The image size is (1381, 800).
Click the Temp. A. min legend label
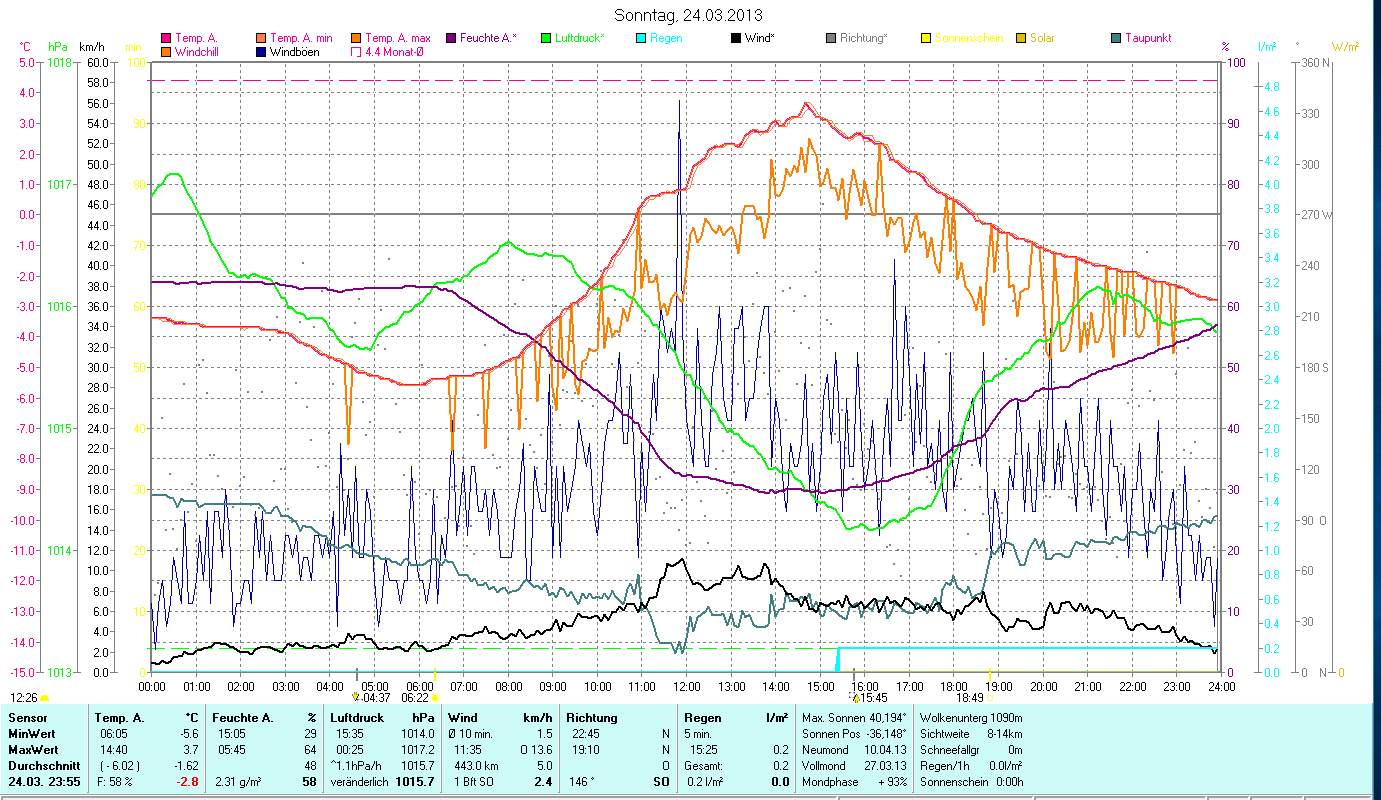[x=298, y=38]
